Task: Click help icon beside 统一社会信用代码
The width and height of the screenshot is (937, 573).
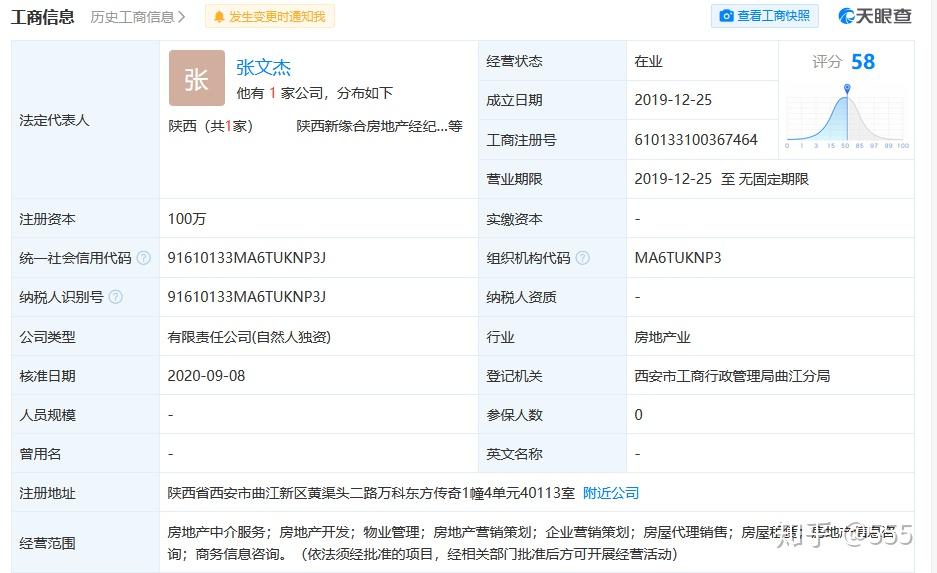Action: 143,258
